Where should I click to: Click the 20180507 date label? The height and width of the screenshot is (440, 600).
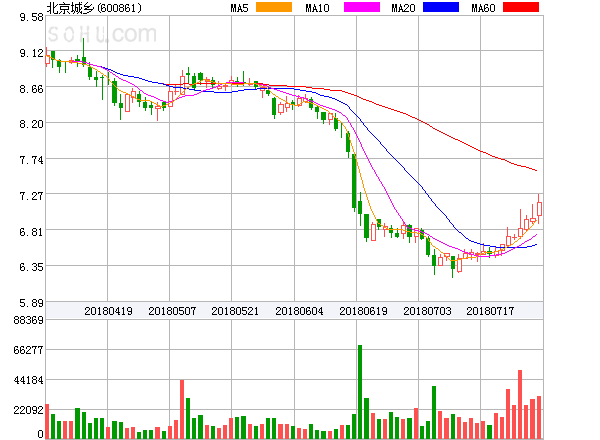pos(172,311)
